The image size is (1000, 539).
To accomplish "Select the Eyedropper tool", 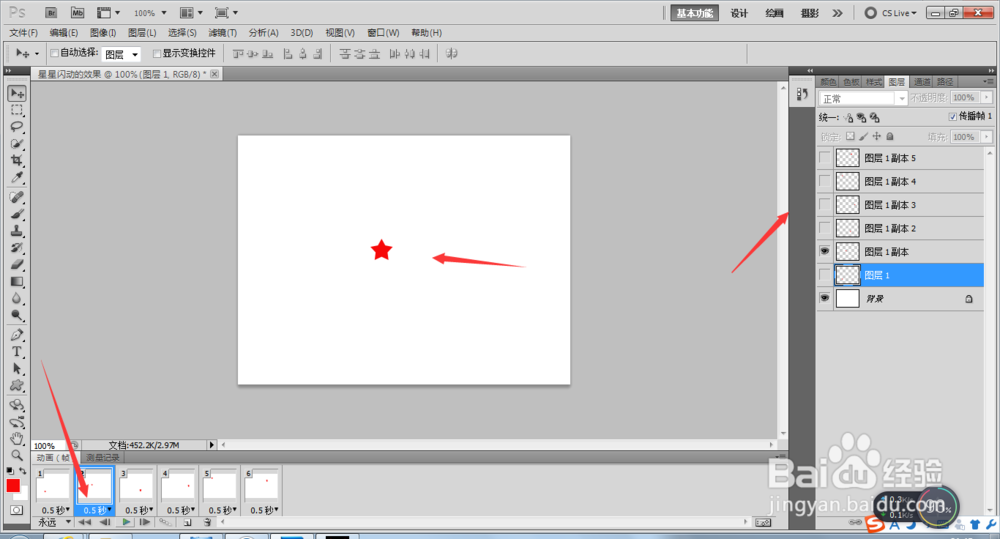I will (17, 177).
